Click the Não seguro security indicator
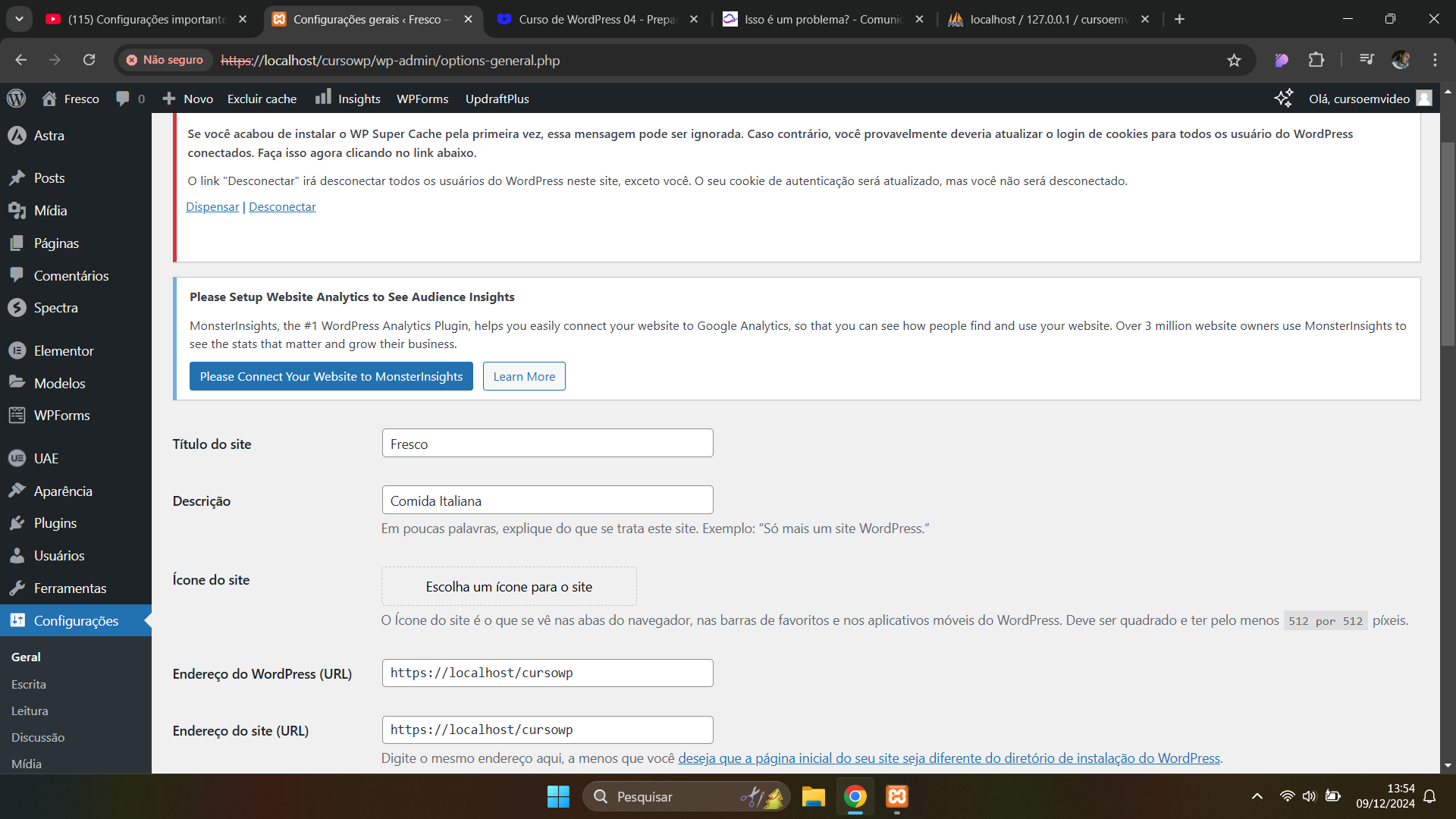 click(165, 60)
